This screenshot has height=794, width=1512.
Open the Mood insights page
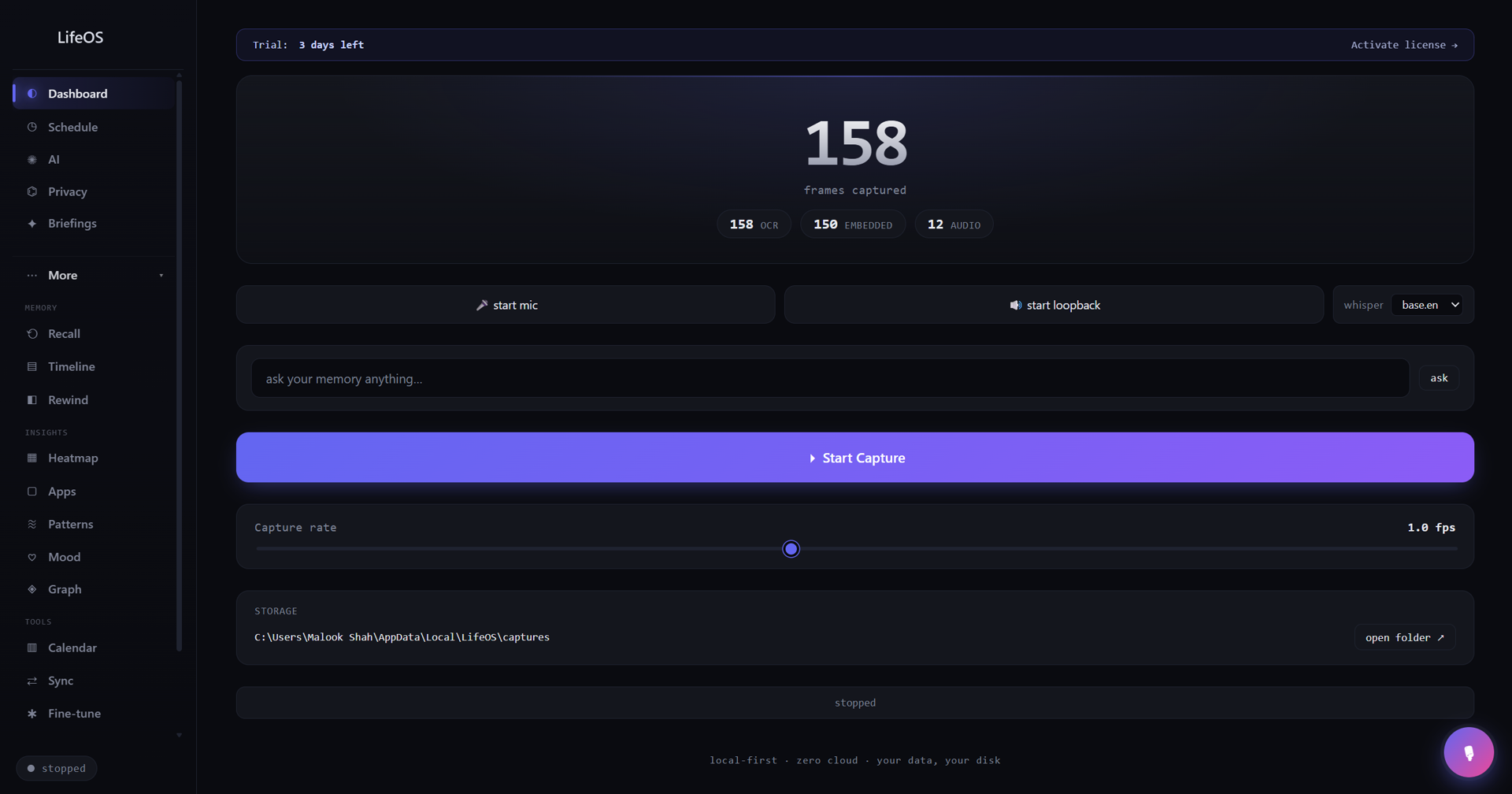click(x=94, y=558)
